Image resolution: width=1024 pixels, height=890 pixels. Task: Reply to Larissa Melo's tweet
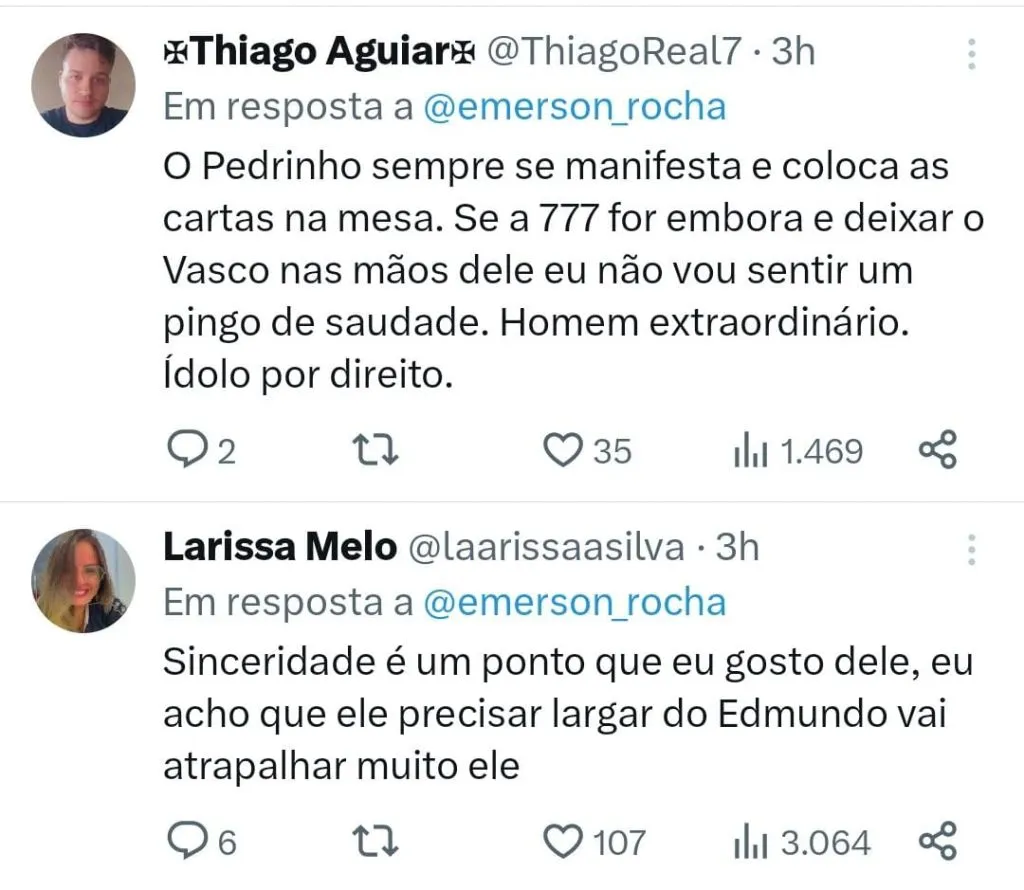click(x=184, y=841)
